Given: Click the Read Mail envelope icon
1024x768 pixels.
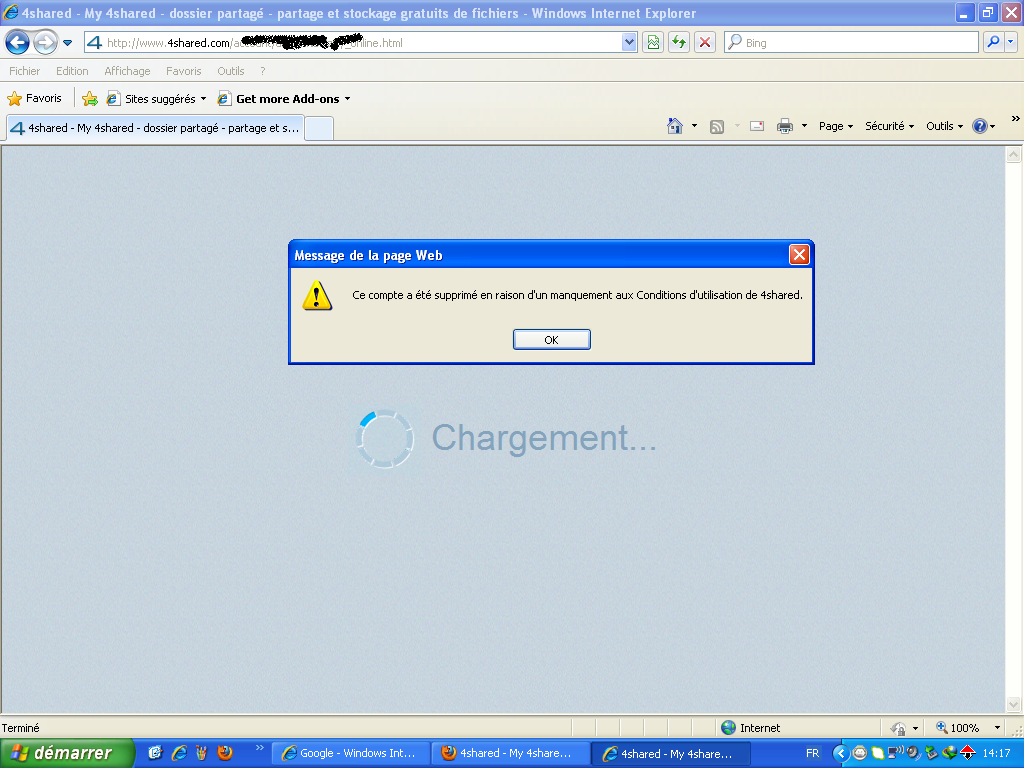Looking at the screenshot, I should pos(757,126).
